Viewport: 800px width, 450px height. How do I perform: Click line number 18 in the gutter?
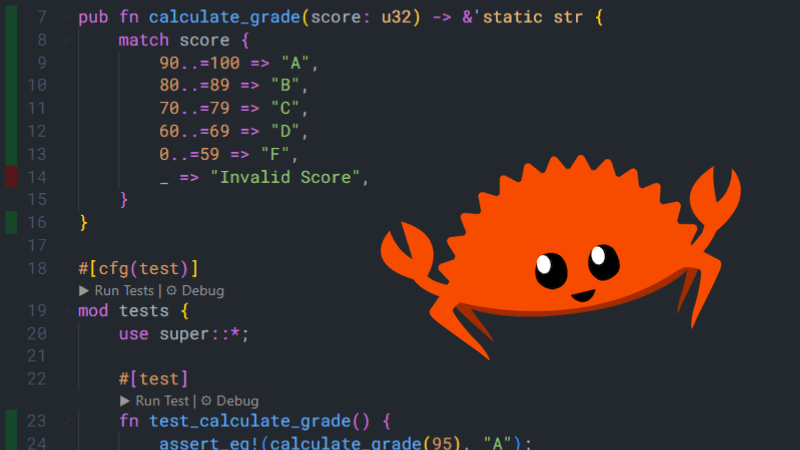[x=37, y=268]
